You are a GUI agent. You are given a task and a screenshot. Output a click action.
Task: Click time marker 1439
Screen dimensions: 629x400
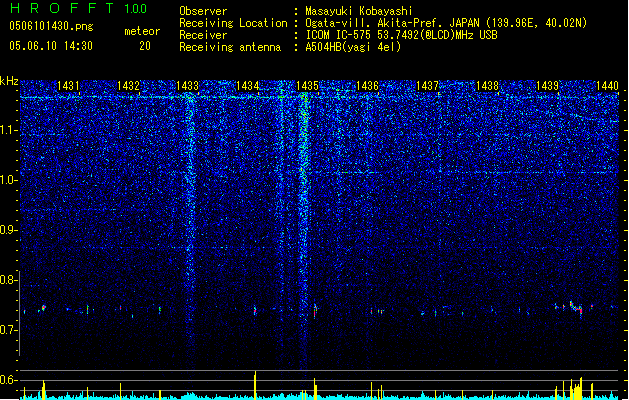tap(548, 86)
